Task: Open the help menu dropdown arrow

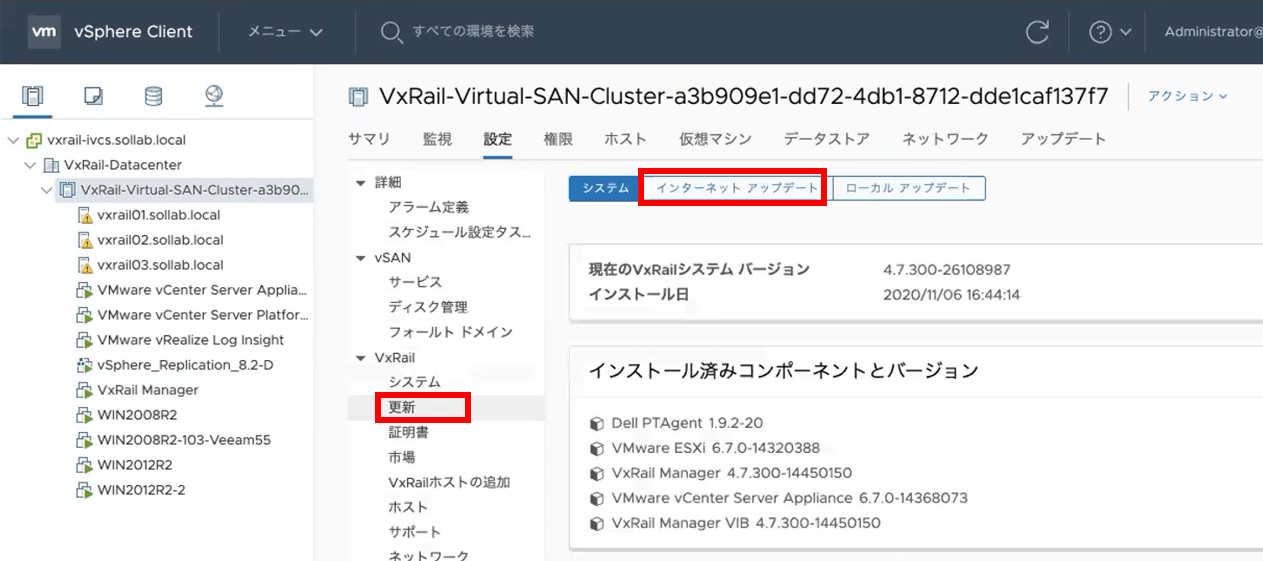Action: [x=1126, y=32]
